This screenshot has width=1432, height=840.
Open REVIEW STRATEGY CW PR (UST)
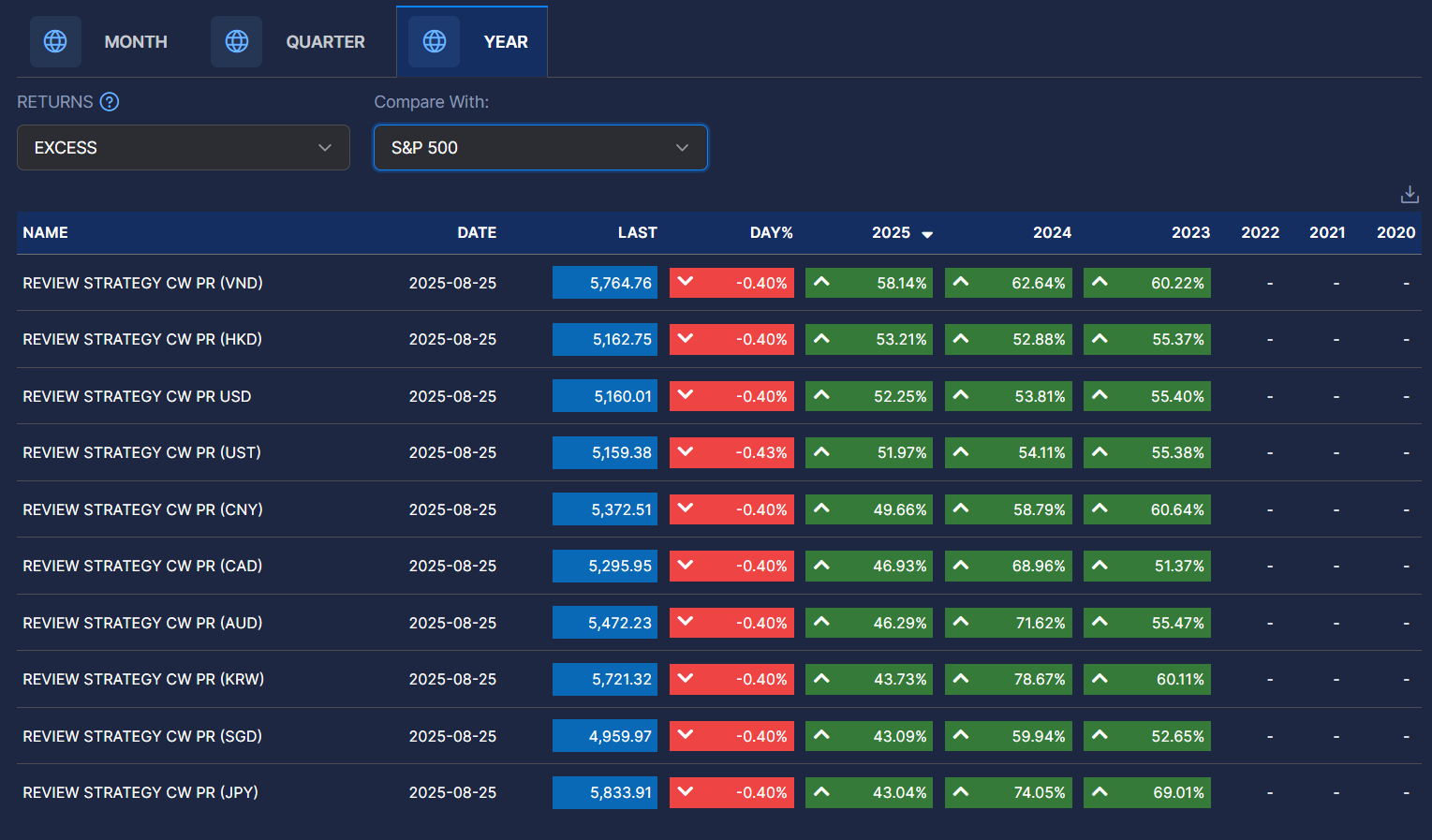141,452
